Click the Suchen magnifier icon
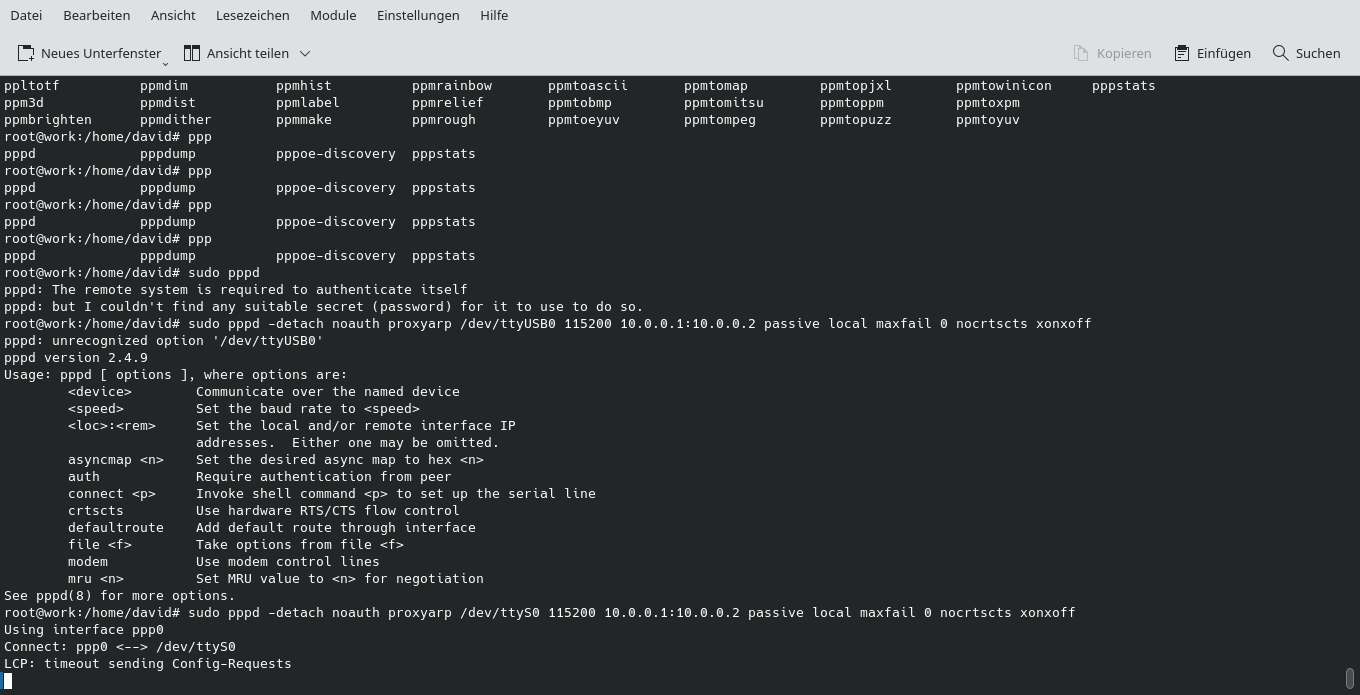This screenshot has width=1360, height=695. click(1280, 53)
